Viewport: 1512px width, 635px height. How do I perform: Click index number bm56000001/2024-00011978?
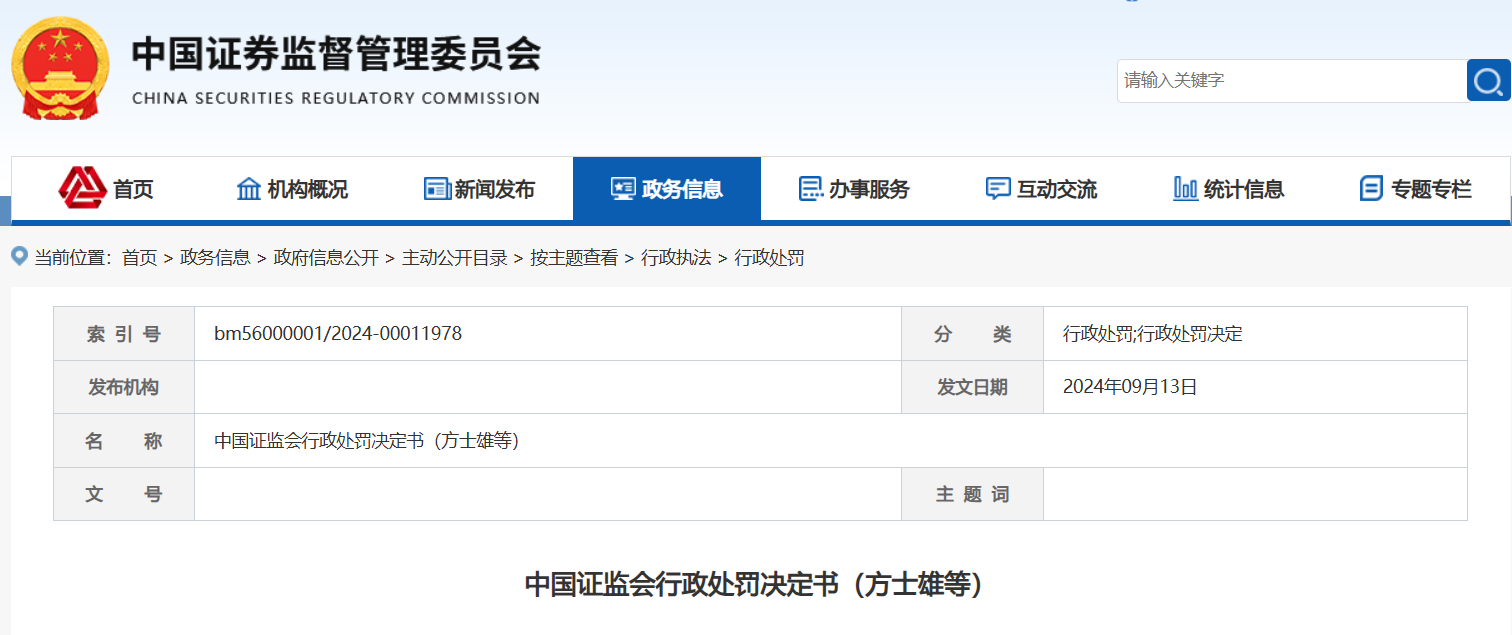pyautogui.click(x=338, y=334)
